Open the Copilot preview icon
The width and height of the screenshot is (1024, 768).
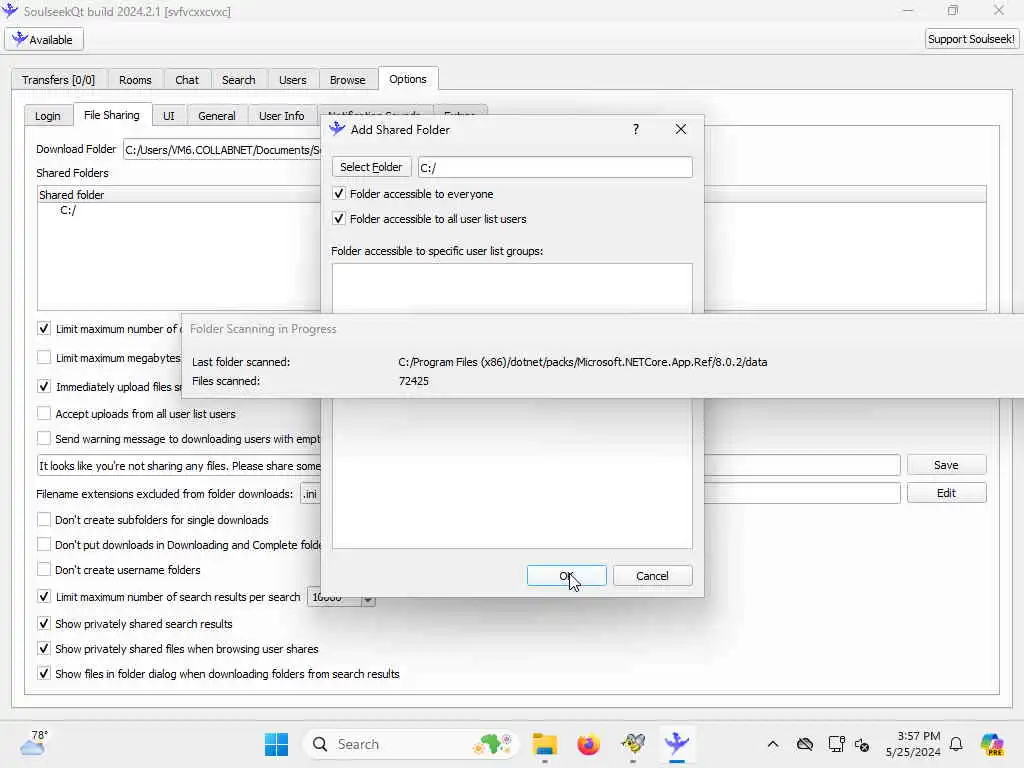point(992,744)
